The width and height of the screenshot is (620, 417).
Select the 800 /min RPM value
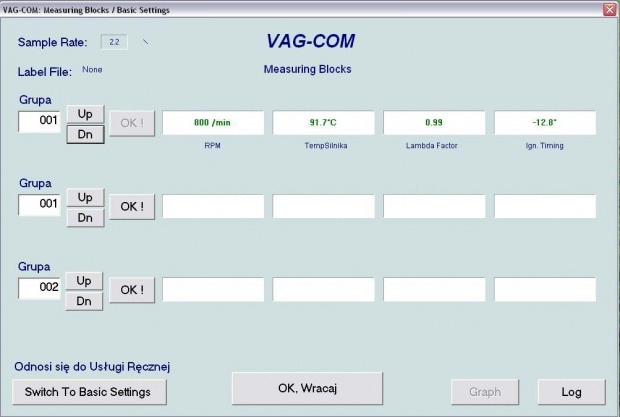(x=213, y=123)
